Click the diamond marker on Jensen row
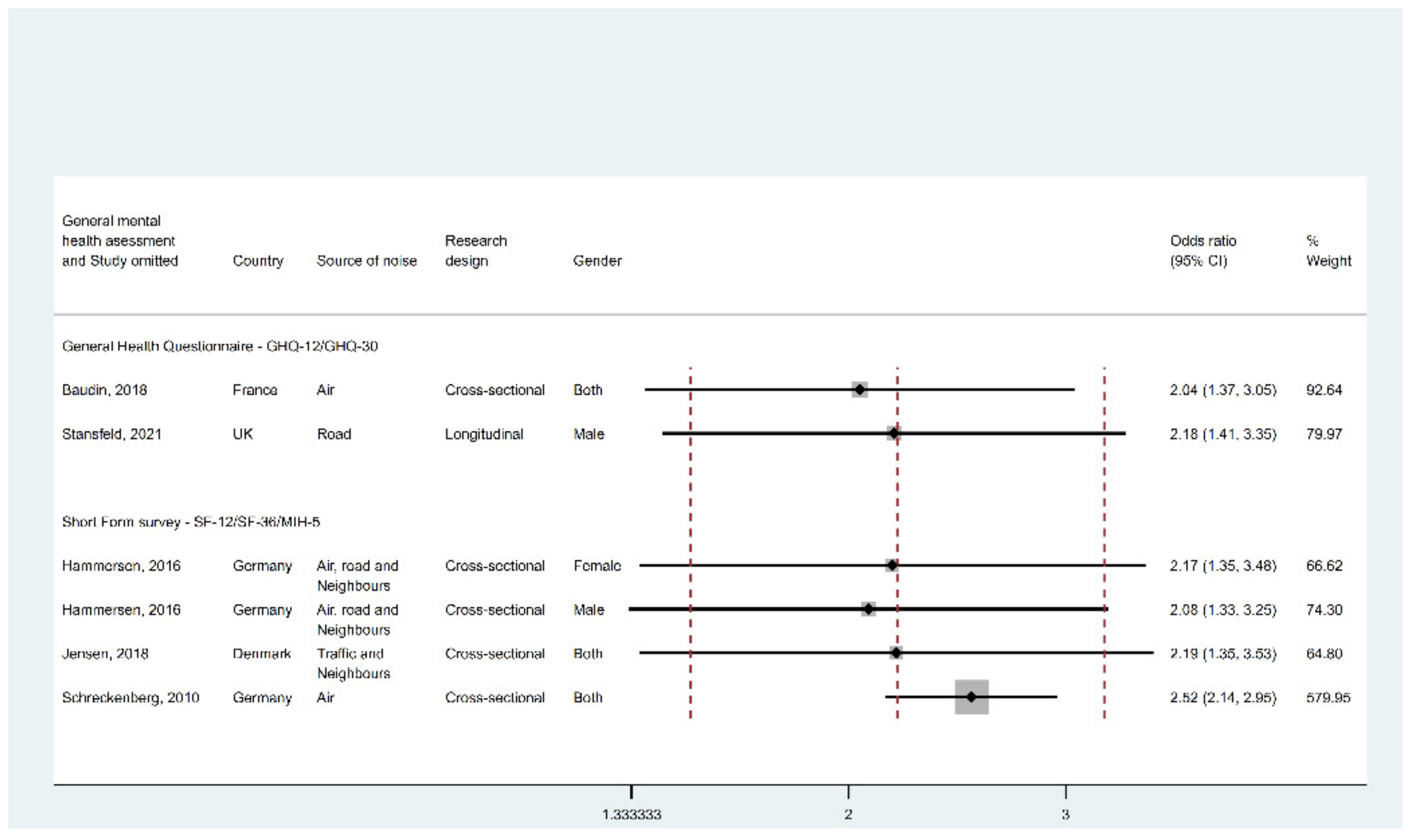The height and width of the screenshot is (840, 1412). pos(896,653)
